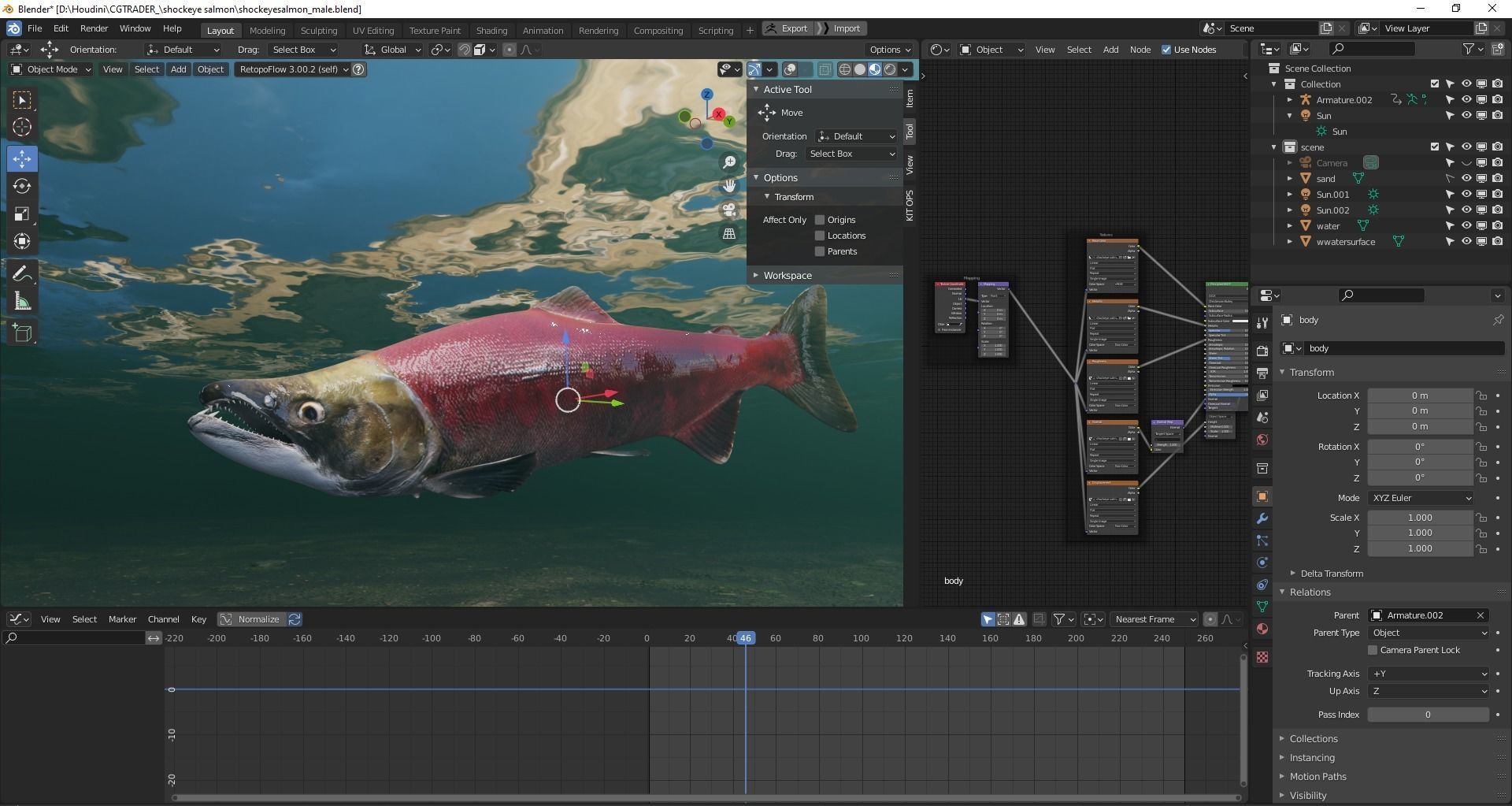Switch to wireframe viewport shading

click(x=845, y=69)
